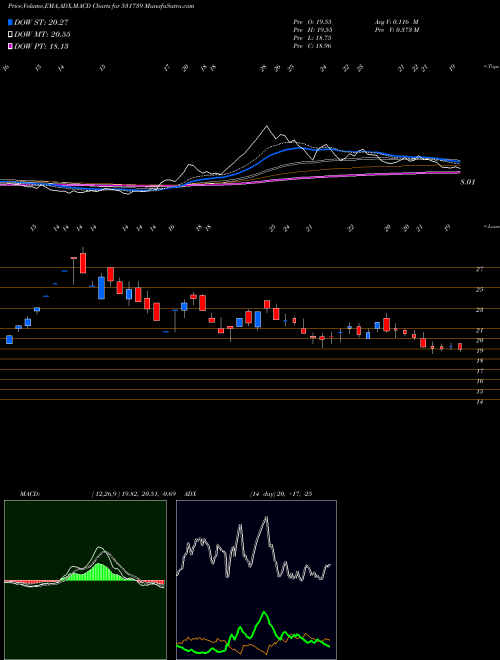Image resolution: width=500 pixels, height=660 pixels.
Task: Click the large blue candlestick below the 27 line
Action: pos(101,287)
